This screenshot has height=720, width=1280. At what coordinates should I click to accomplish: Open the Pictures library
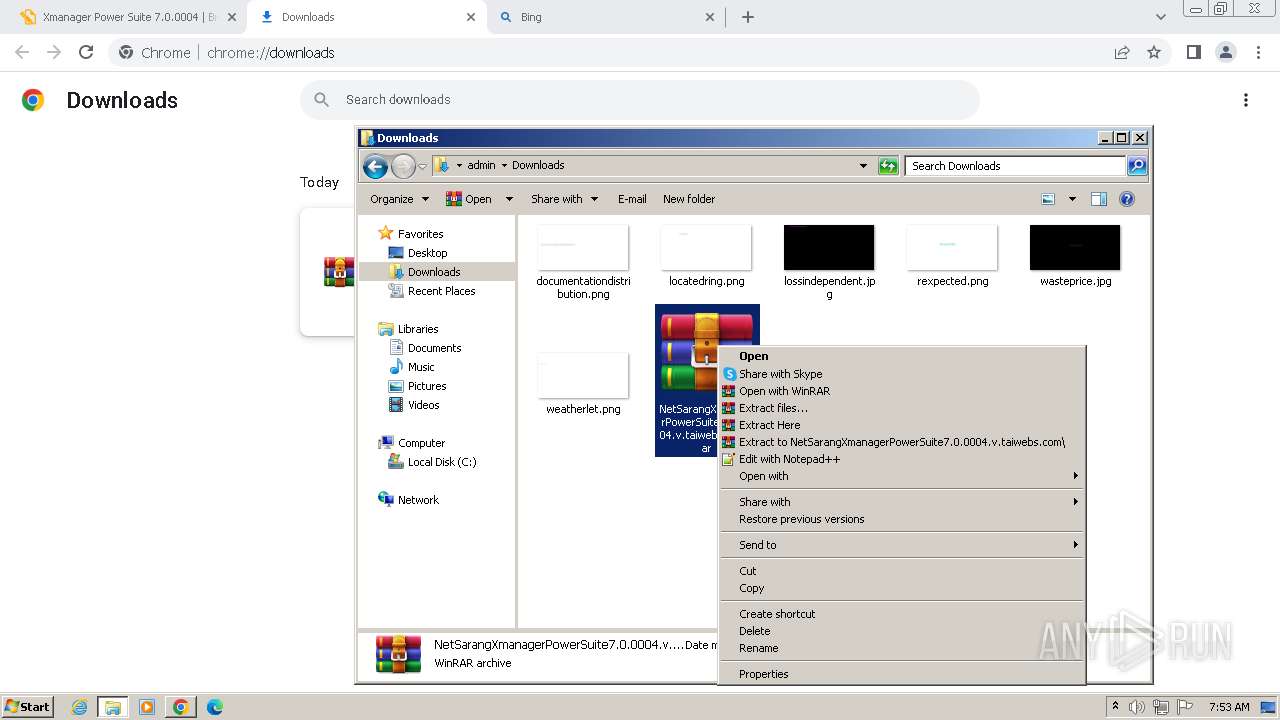pos(427,386)
